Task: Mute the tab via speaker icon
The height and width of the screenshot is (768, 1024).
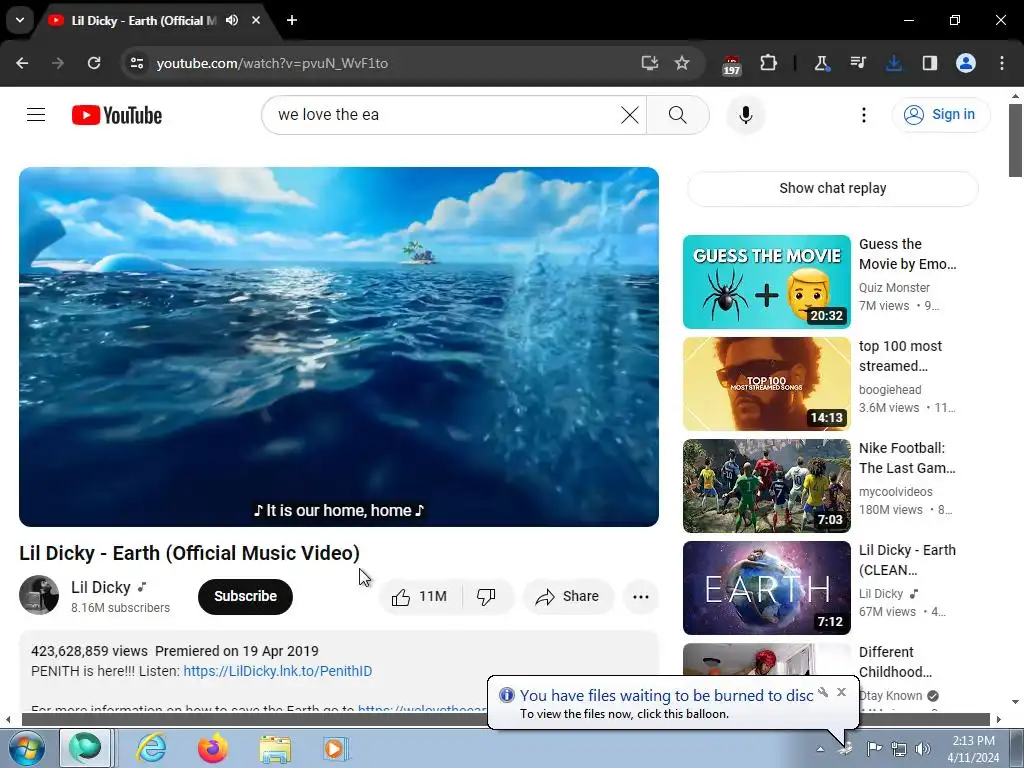Action: [x=232, y=20]
